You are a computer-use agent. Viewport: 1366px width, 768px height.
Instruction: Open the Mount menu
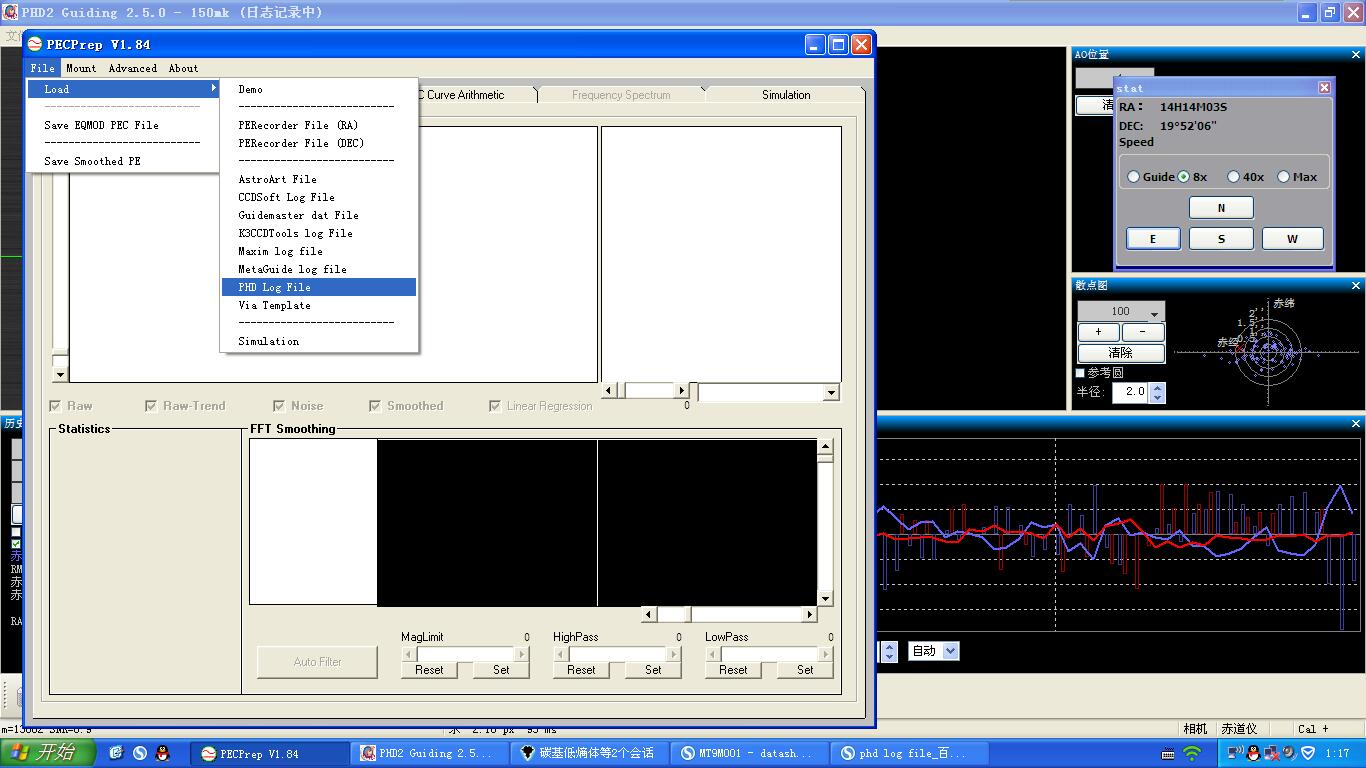point(81,68)
